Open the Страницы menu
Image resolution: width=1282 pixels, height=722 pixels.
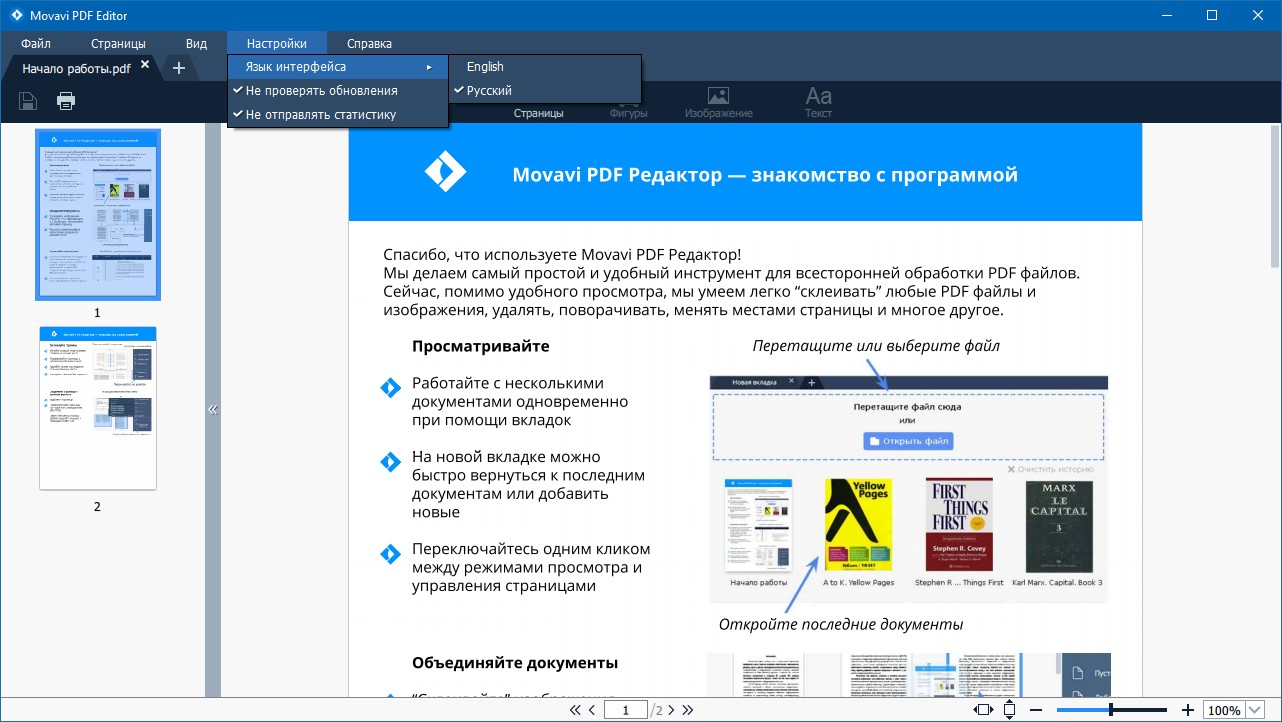(118, 43)
